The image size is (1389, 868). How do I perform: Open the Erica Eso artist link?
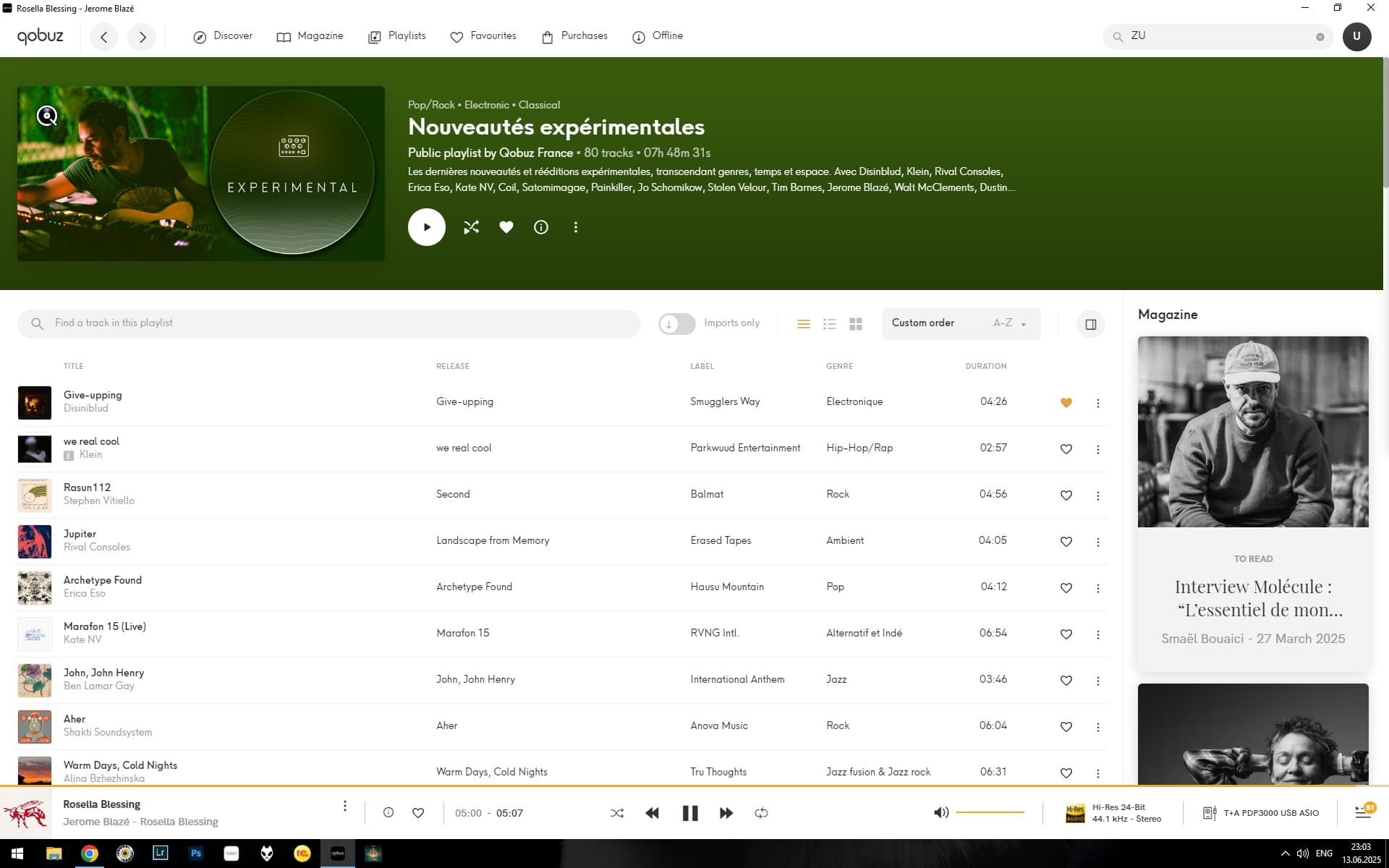pos(85,593)
